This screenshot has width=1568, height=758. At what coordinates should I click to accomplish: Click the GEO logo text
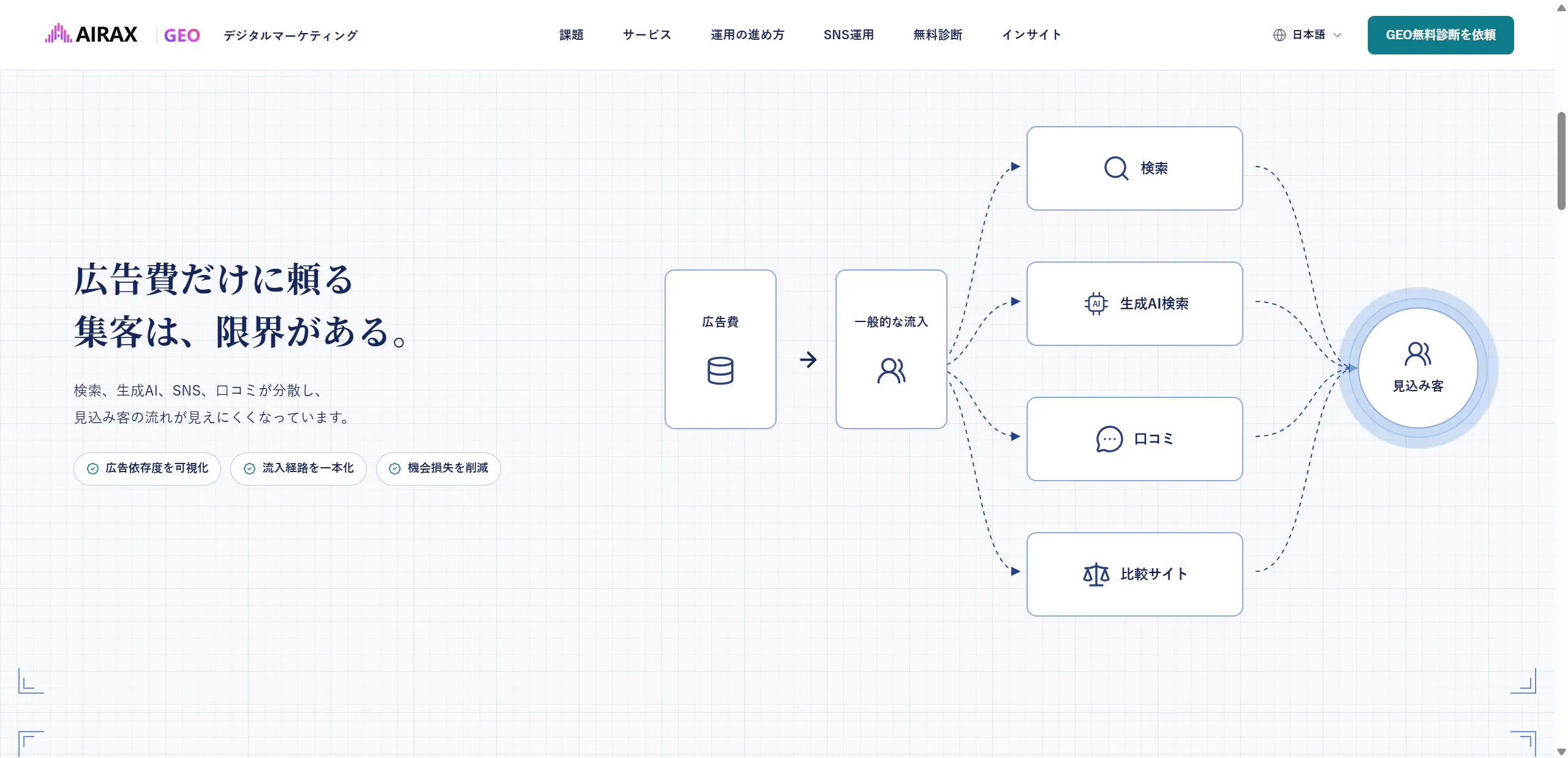[x=182, y=36]
